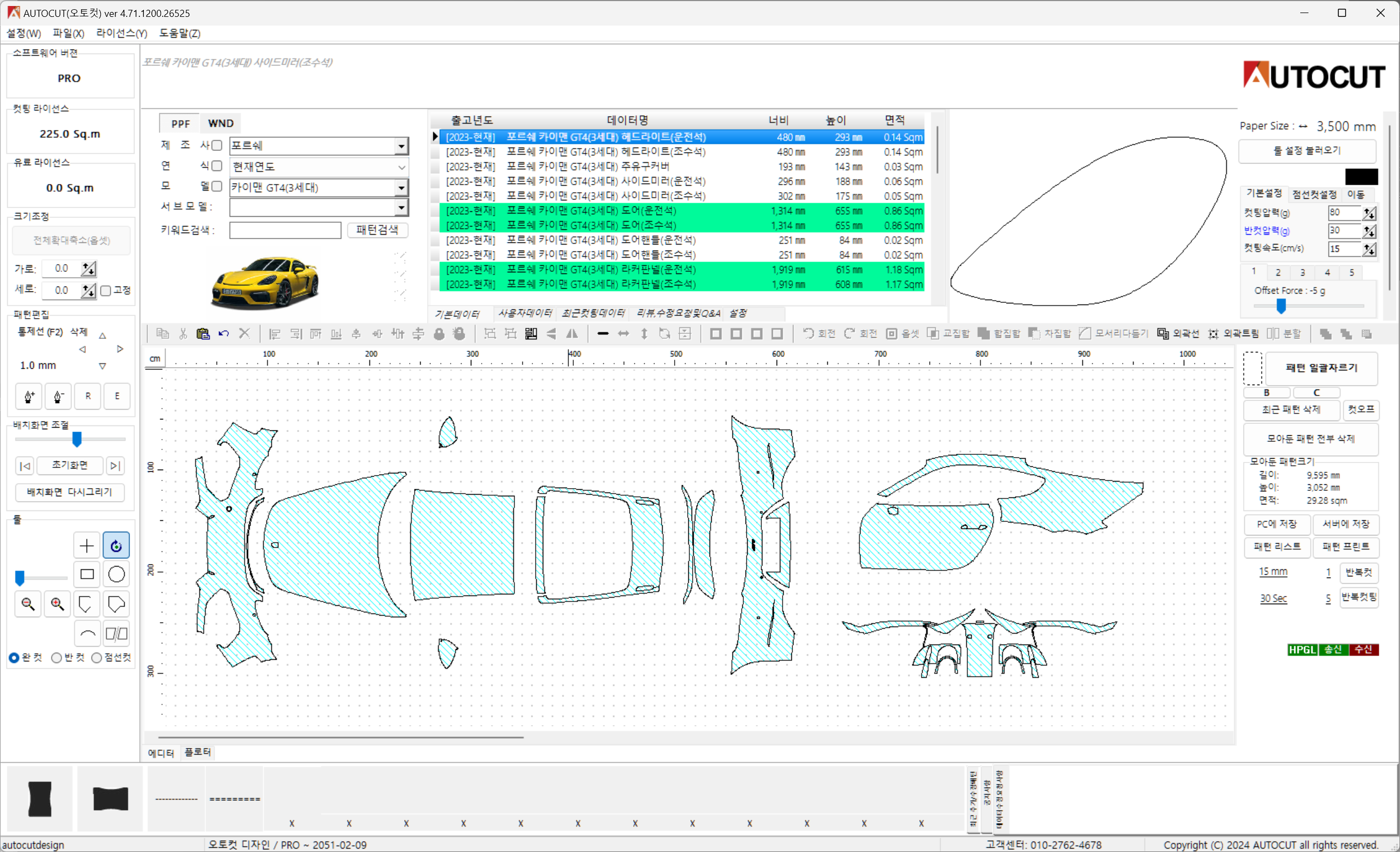Click the 배치화면 다시그리기 redraw button
This screenshot has height=852, width=1400.
click(69, 492)
